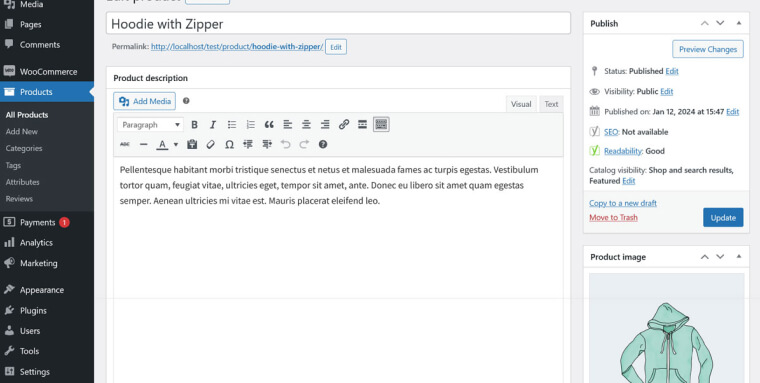Toggle bold formatting in editor toolbar
This screenshot has width=760, height=383.
click(x=194, y=125)
